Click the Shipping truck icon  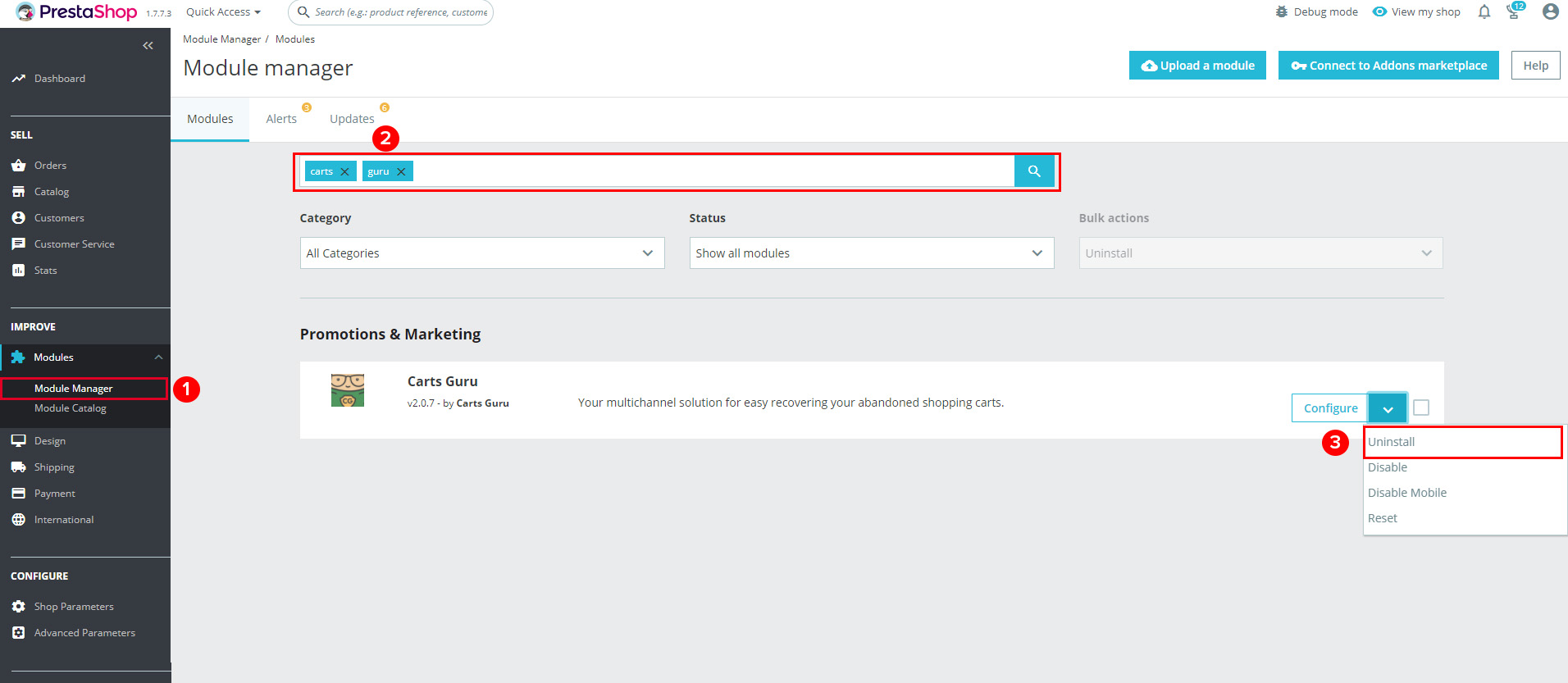pos(18,467)
